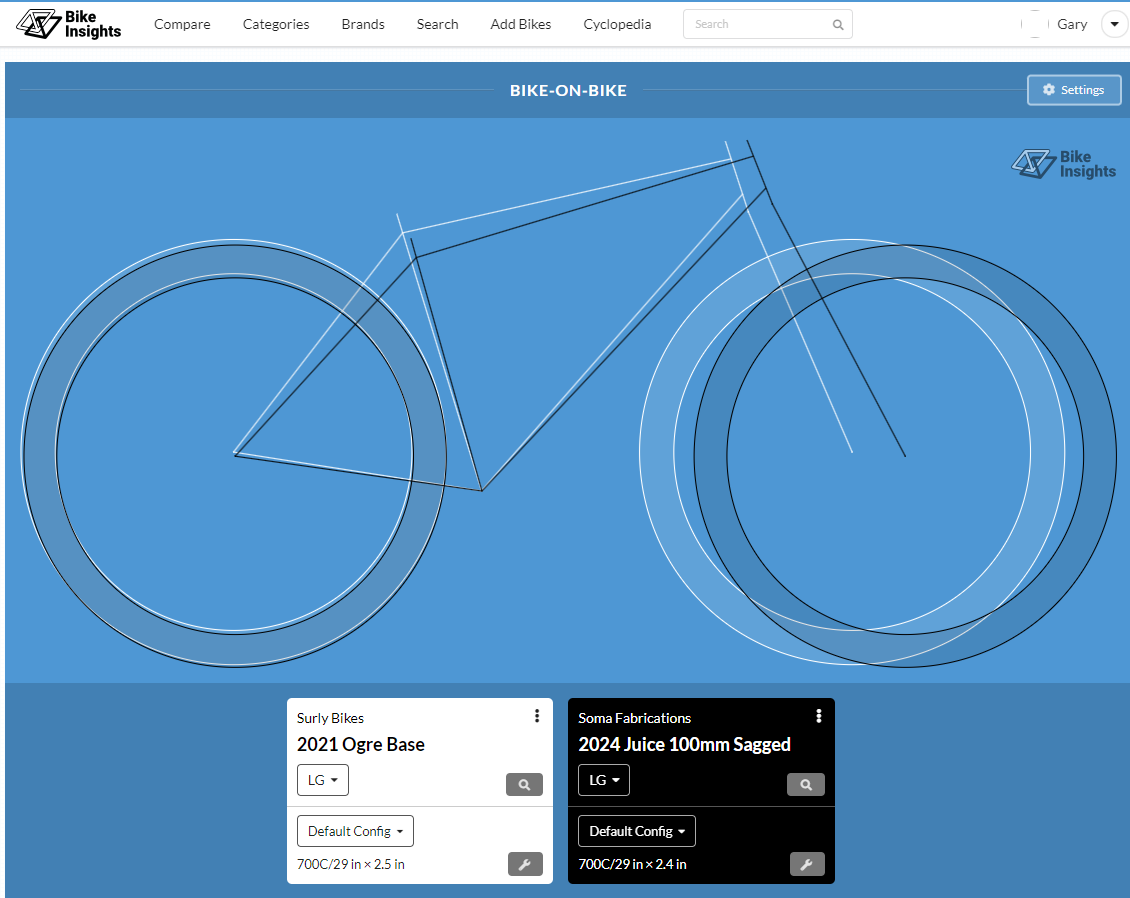Click wrench icon on Surly Ogre card
The height and width of the screenshot is (898, 1130).
[524, 864]
